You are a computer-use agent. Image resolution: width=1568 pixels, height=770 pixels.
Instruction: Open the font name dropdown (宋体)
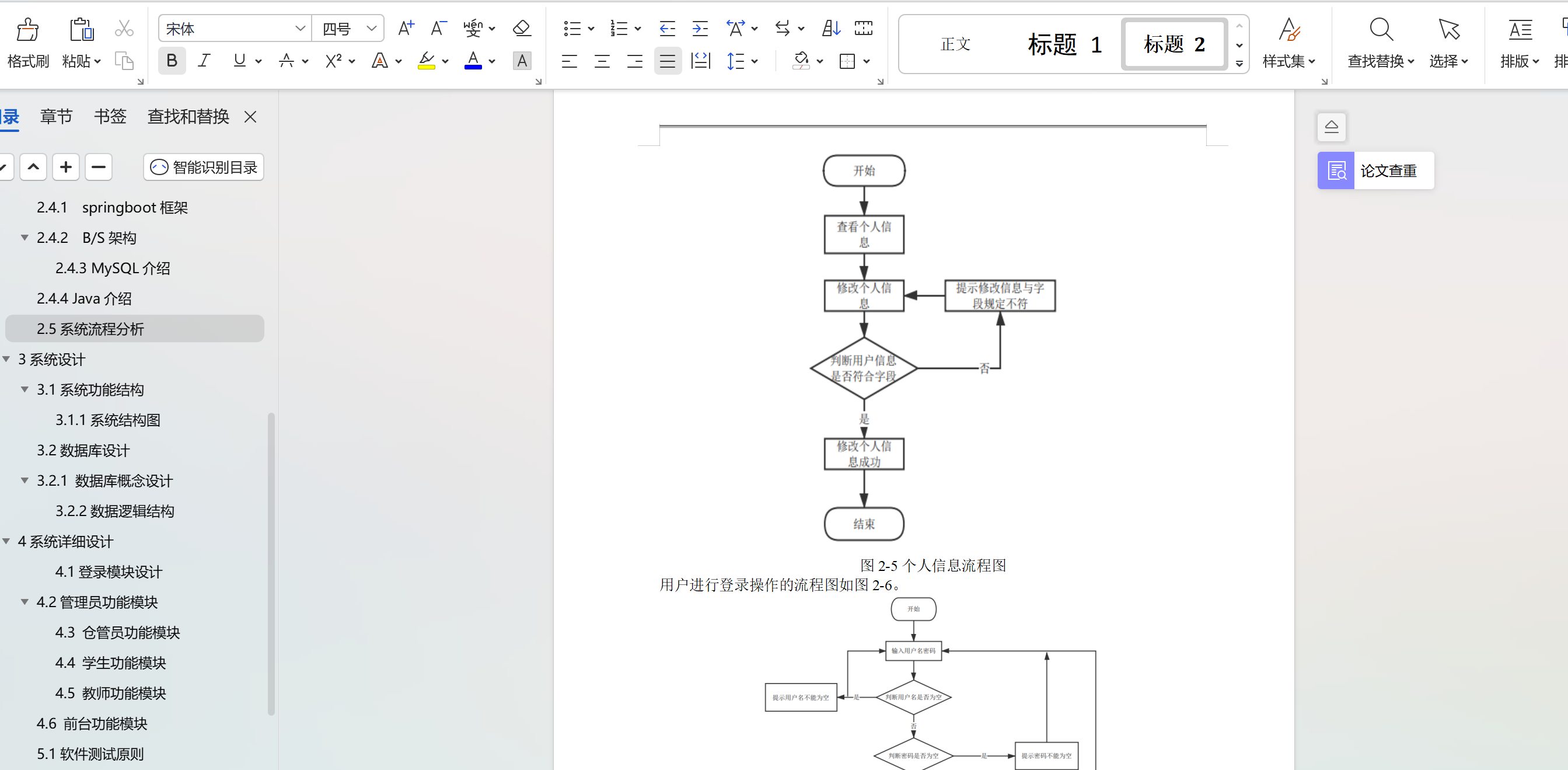coord(300,29)
